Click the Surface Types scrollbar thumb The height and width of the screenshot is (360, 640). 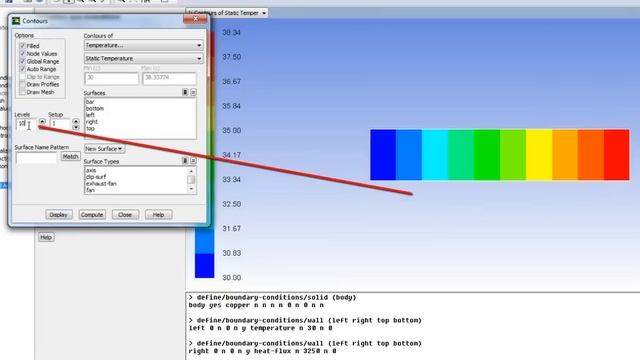(191, 180)
